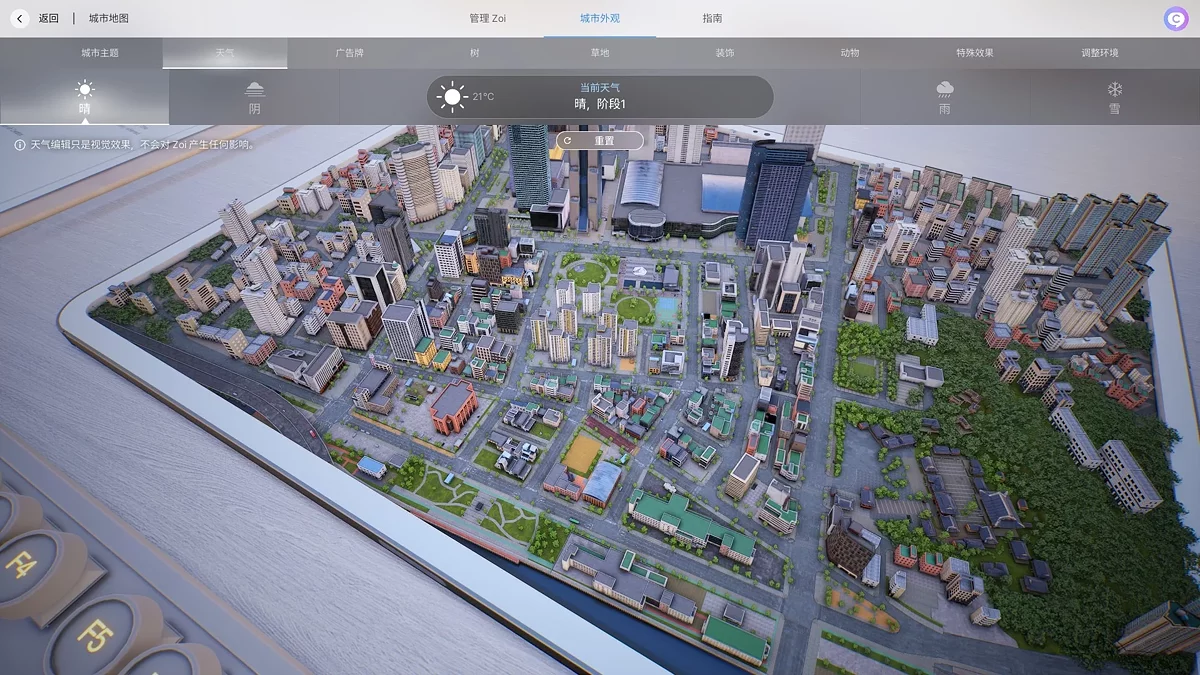Open the 动物 animals category
The height and width of the screenshot is (675, 1200).
pyautogui.click(x=850, y=53)
